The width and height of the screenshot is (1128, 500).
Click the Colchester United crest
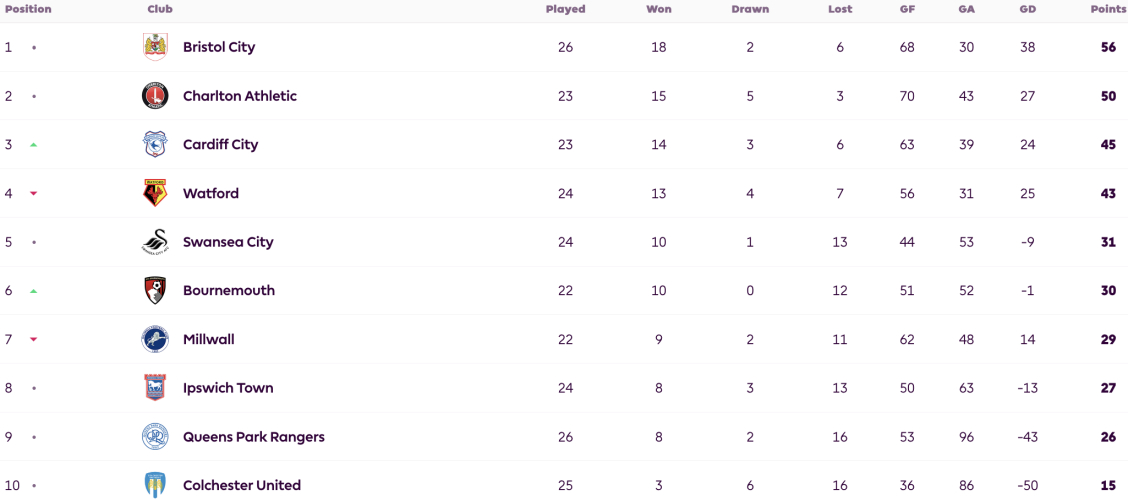pyautogui.click(x=155, y=485)
